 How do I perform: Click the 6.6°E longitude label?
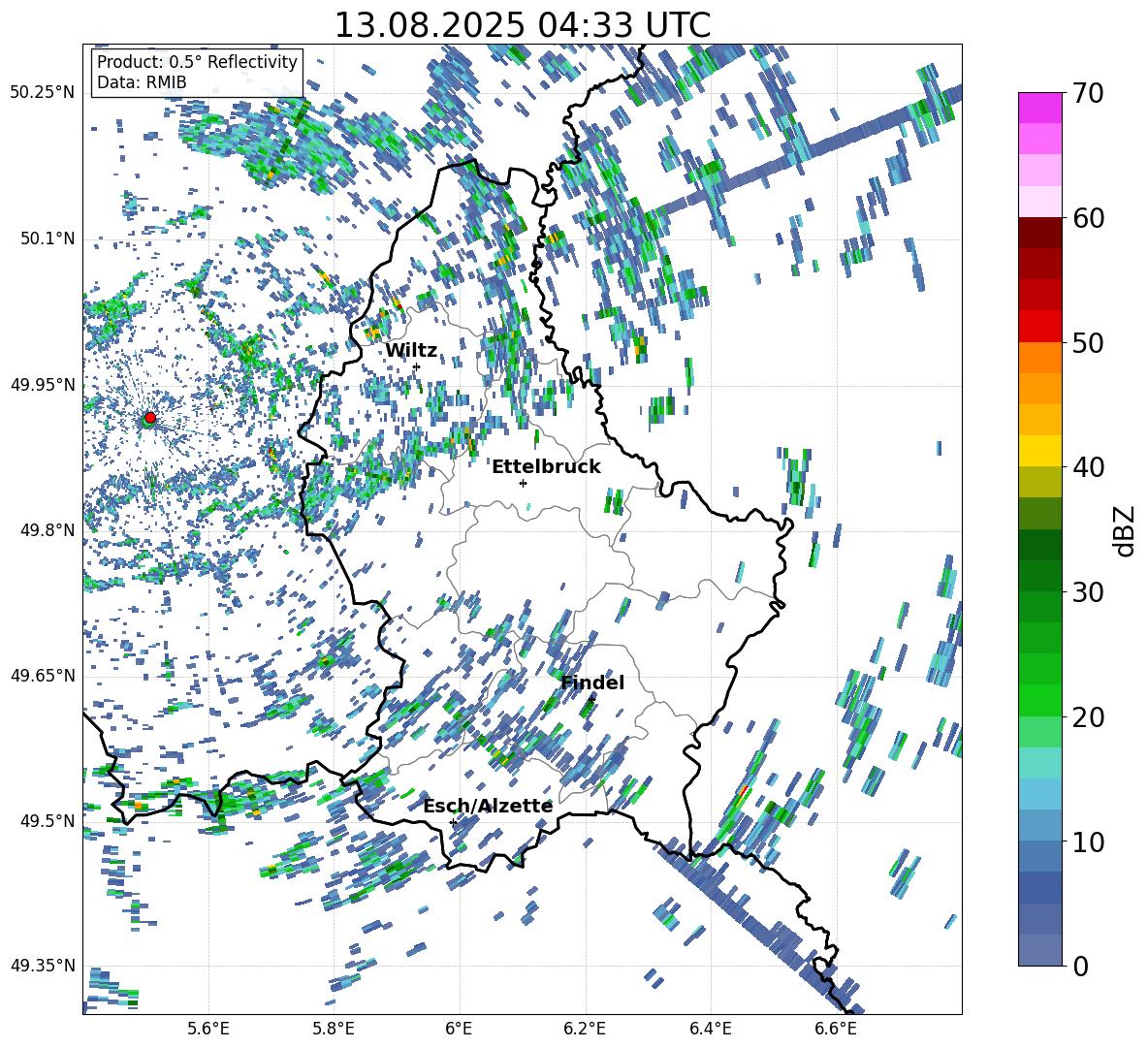(x=836, y=1029)
